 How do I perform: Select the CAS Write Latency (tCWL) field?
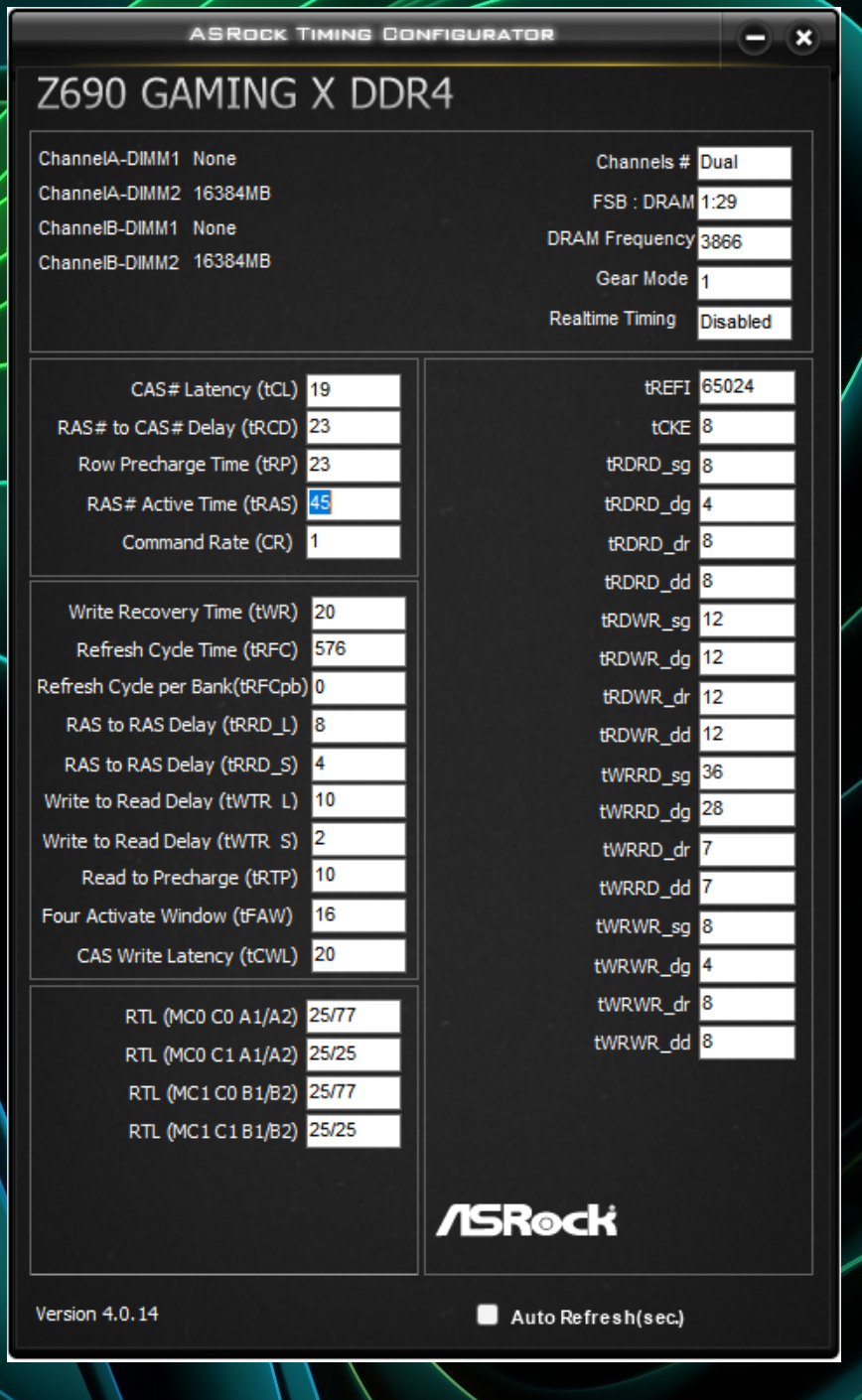pos(359,955)
